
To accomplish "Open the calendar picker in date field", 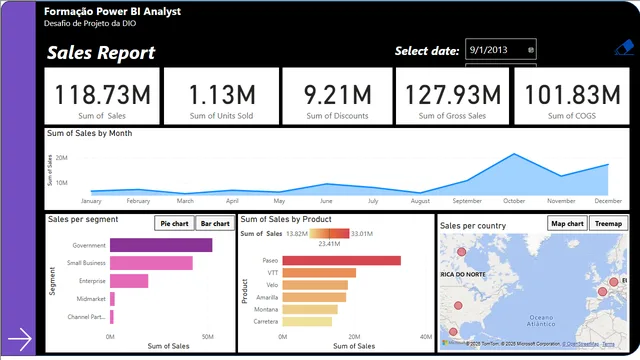I will click(531, 50).
